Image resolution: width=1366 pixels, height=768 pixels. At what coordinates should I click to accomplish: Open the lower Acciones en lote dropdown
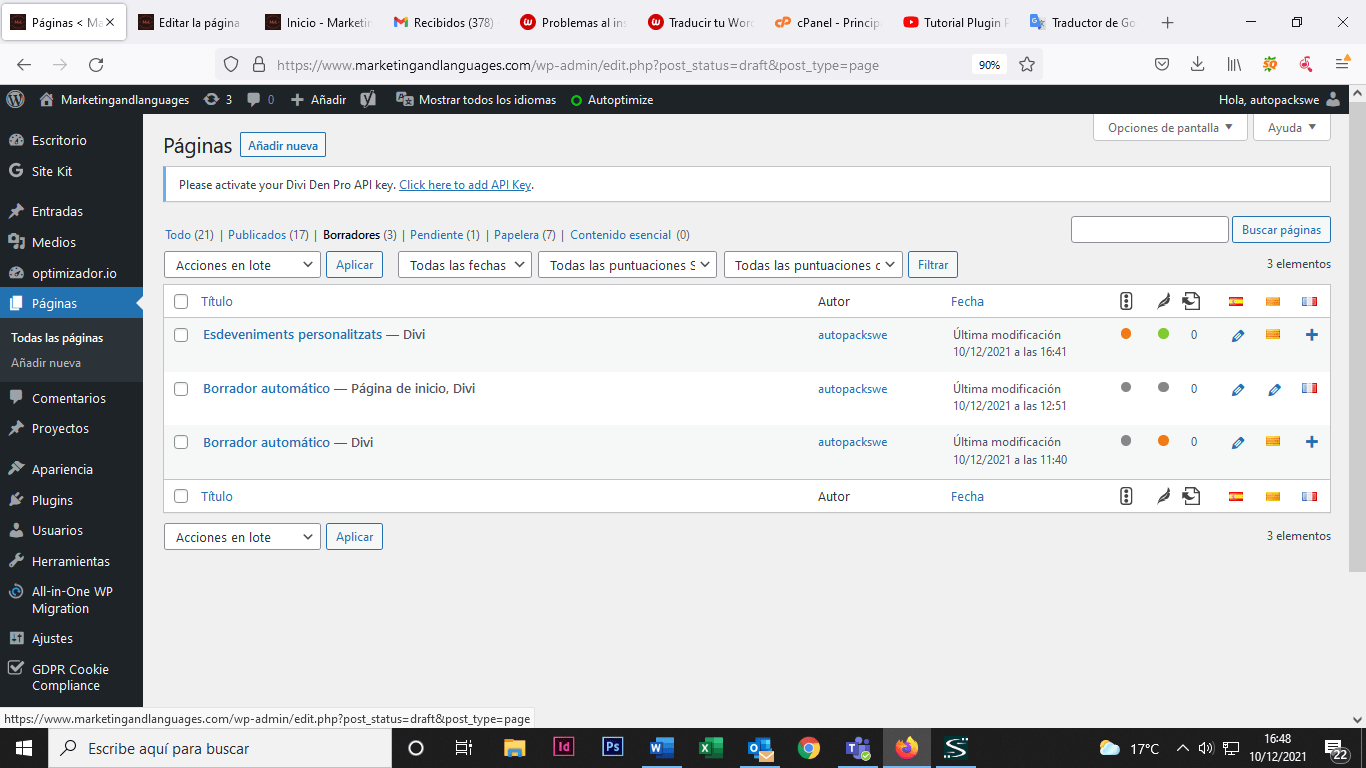click(x=242, y=537)
